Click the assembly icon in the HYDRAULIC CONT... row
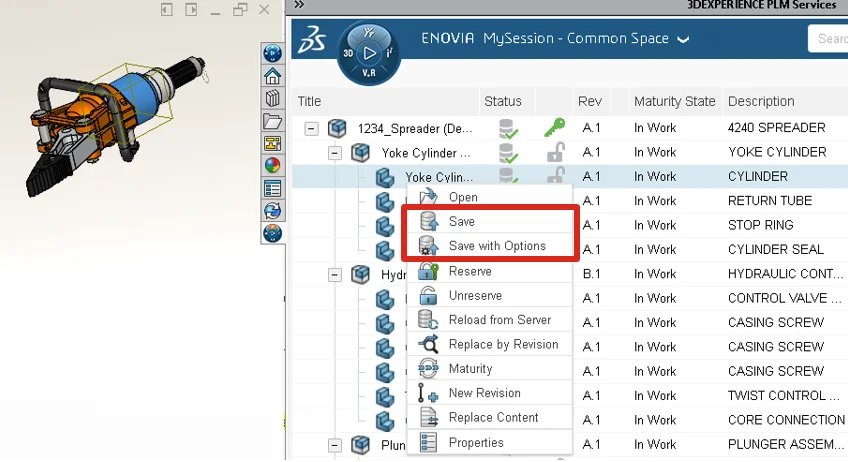This screenshot has height=462, width=848. click(x=361, y=274)
